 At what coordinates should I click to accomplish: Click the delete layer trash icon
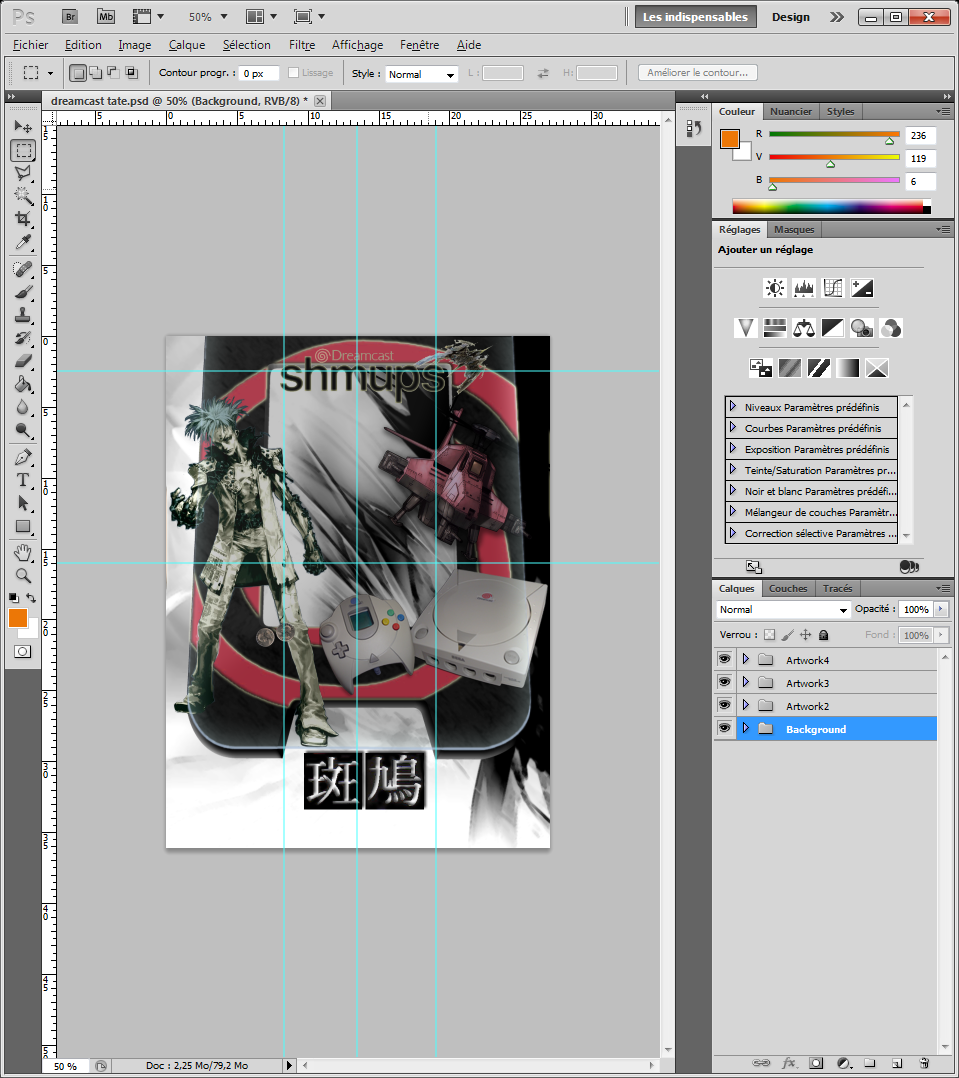coord(924,1063)
